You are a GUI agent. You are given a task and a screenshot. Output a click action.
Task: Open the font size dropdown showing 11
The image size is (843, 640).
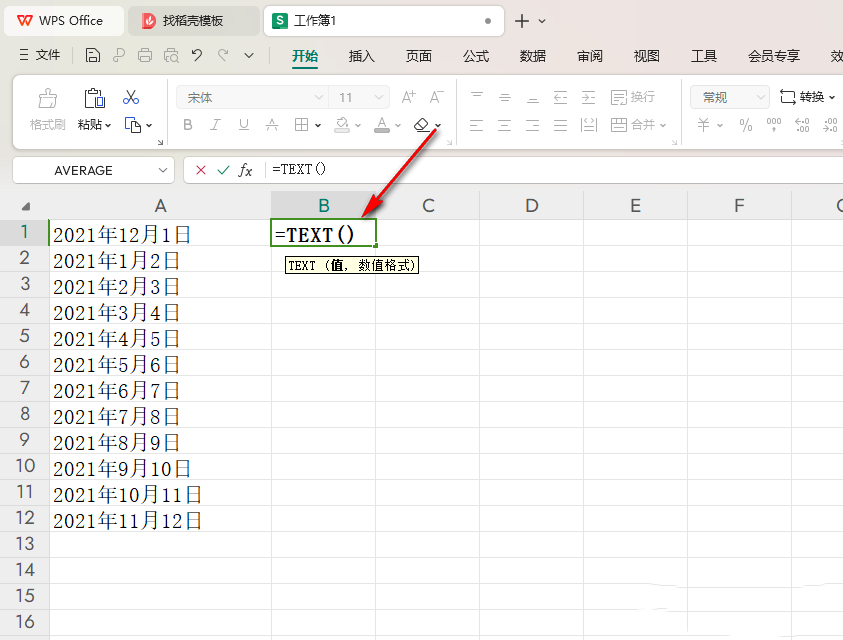tap(378, 97)
